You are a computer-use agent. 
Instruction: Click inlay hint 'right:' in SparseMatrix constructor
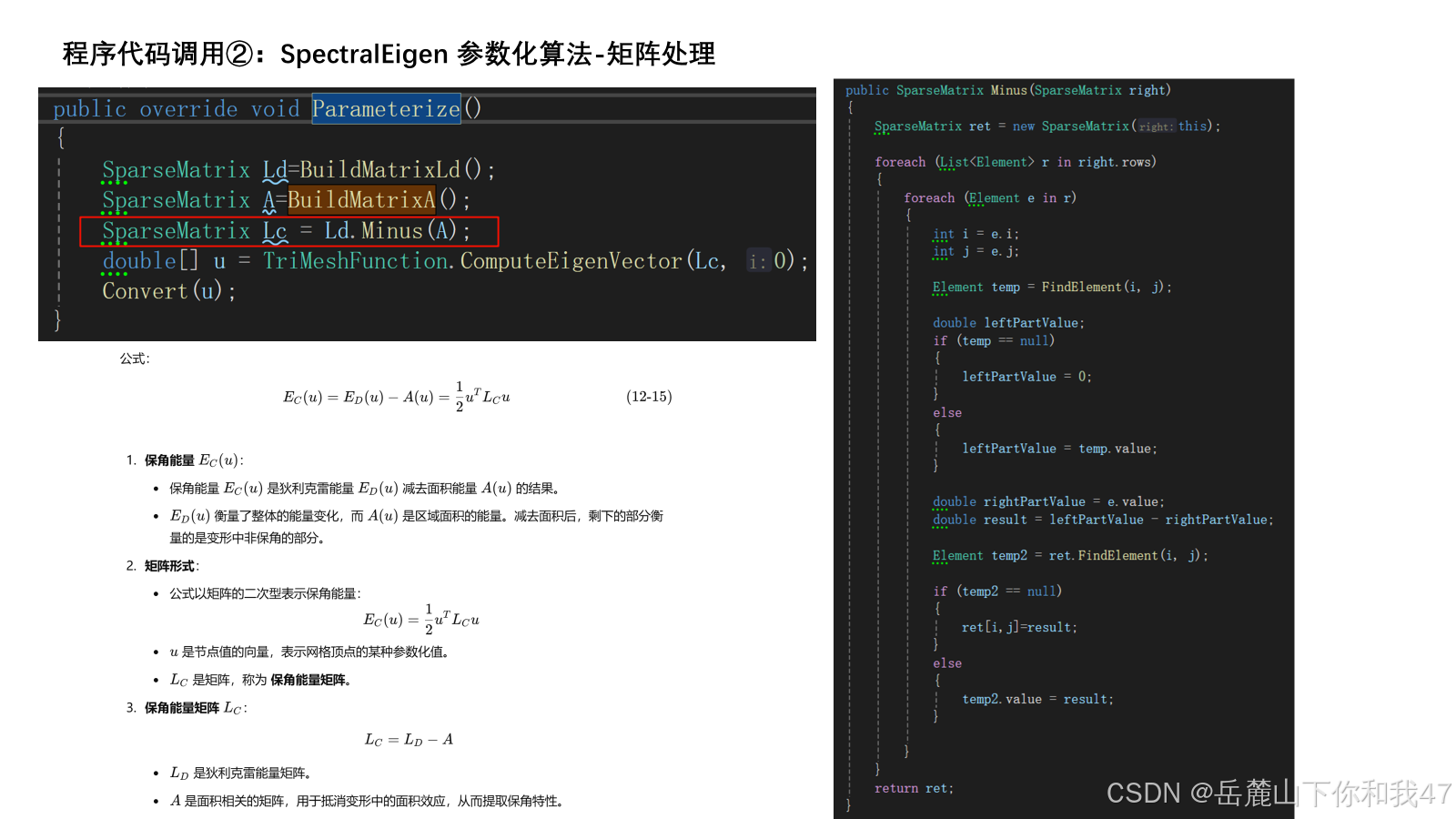(1157, 127)
